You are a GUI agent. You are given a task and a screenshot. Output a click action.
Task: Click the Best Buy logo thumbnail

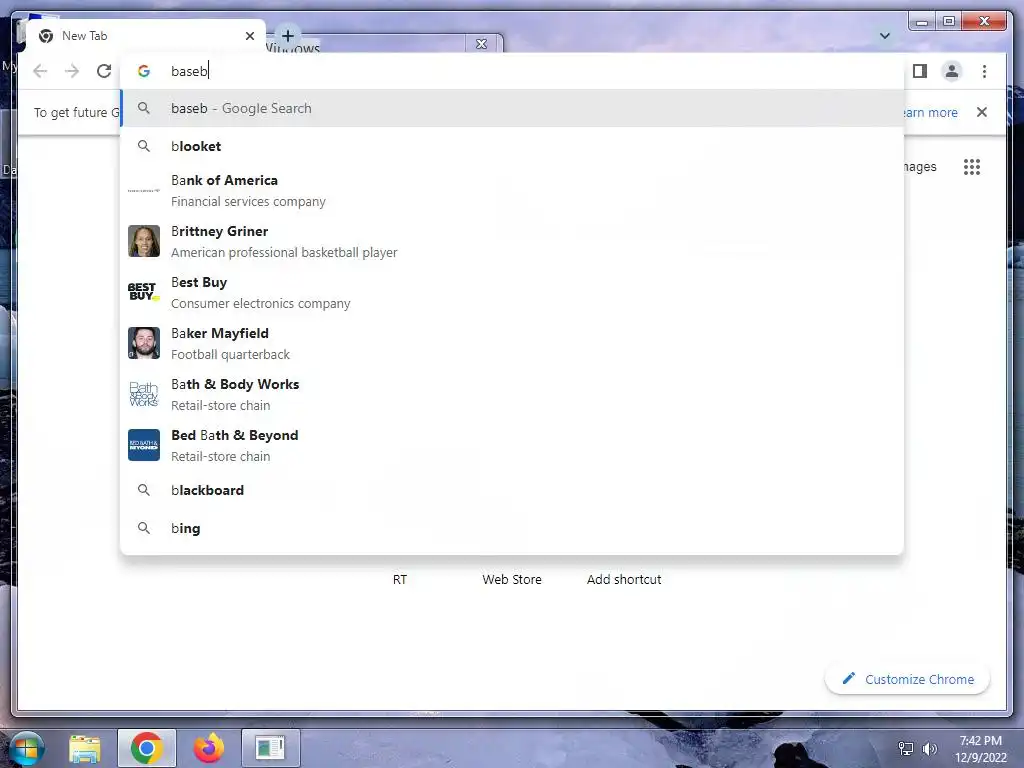pyautogui.click(x=144, y=292)
